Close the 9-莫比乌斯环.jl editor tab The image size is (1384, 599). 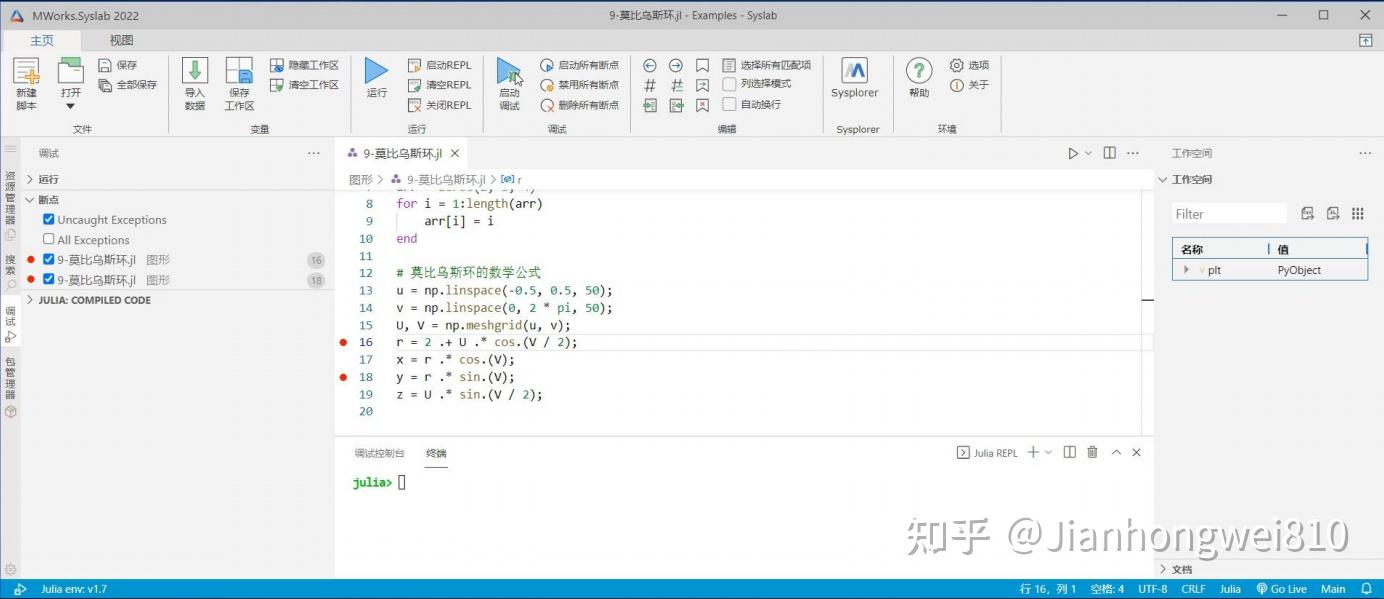[x=455, y=153]
